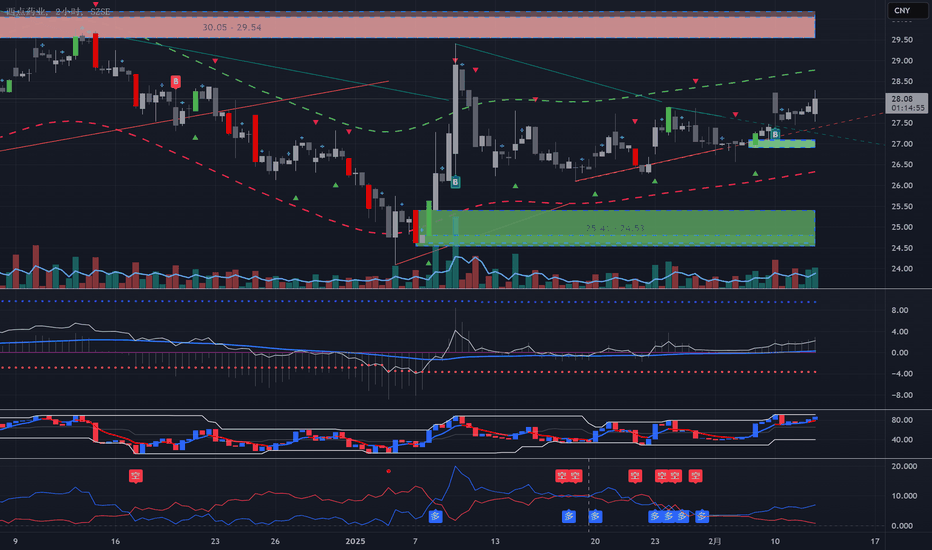
Task: Click the teal B marker below spike candle
Action: (455, 182)
